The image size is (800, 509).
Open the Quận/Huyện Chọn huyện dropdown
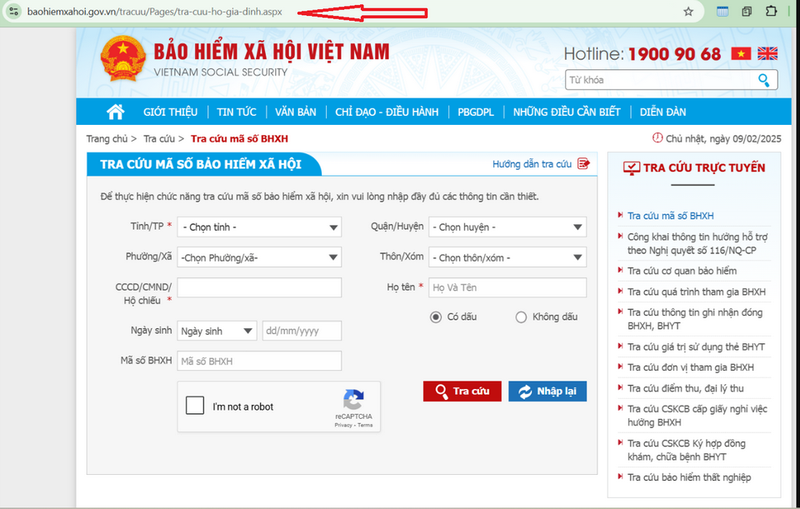(507, 227)
